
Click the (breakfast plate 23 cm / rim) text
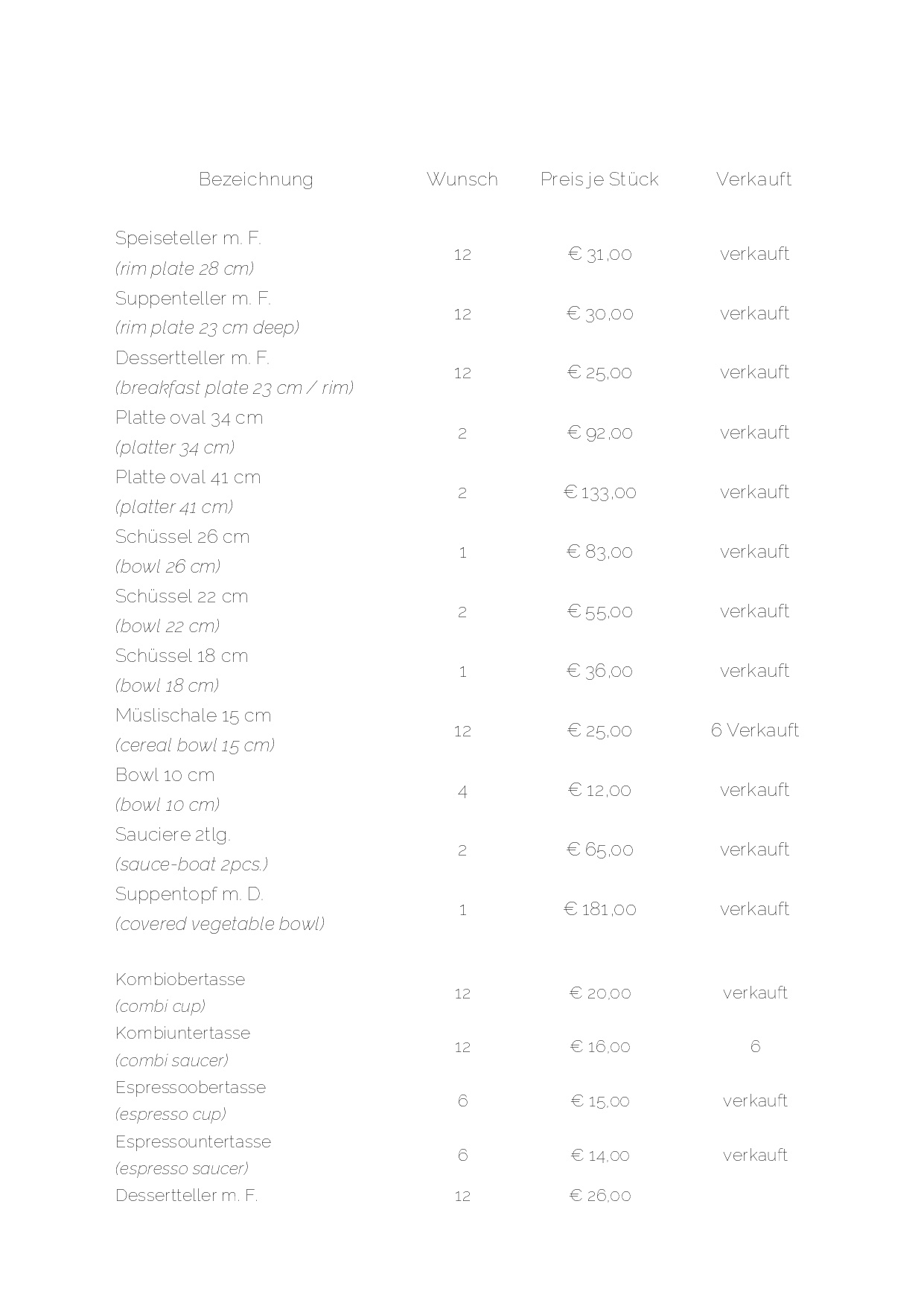click(234, 388)
